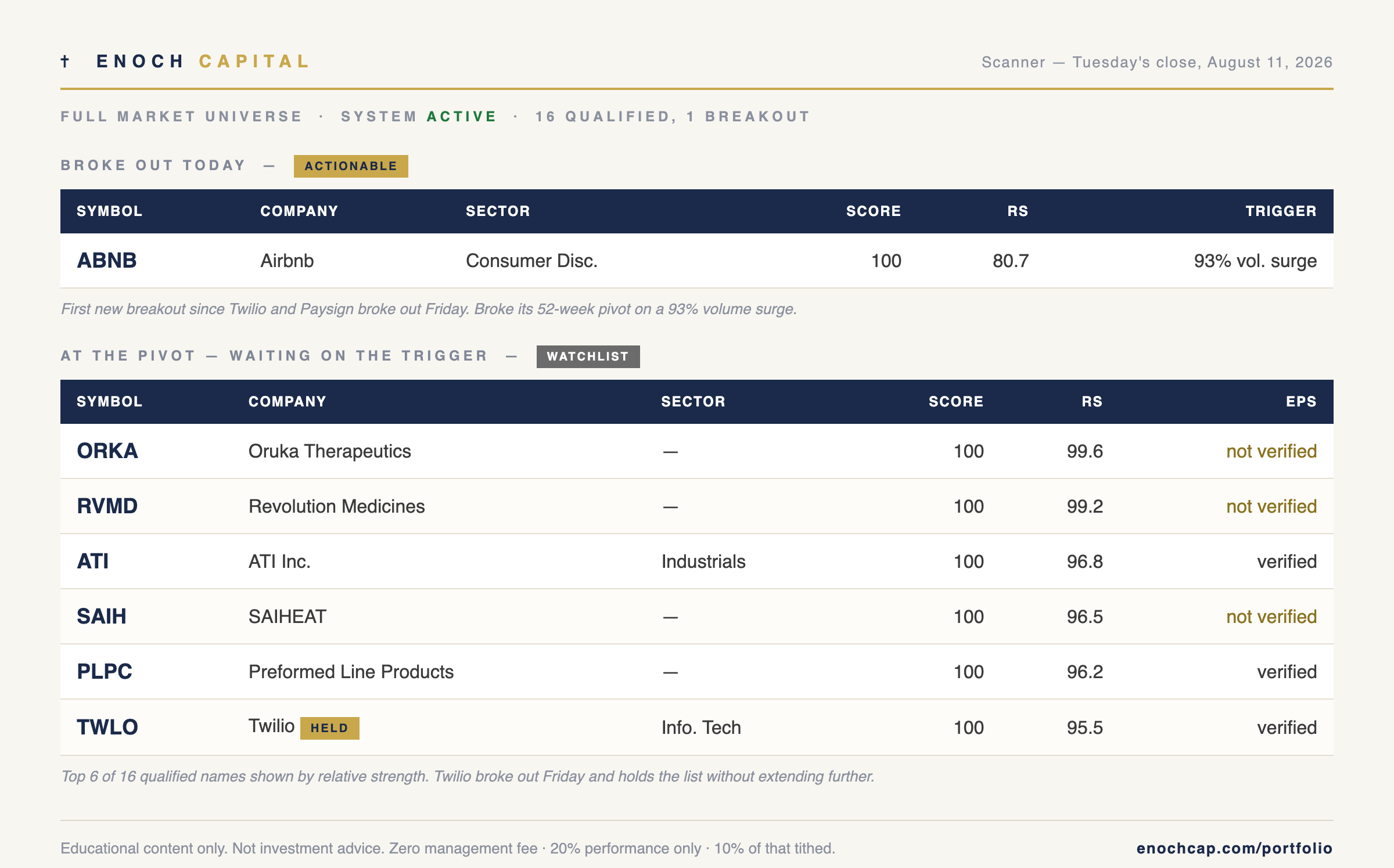Click Revolution Medicines company name
This screenshot has width=1394, height=868.
pos(337,506)
